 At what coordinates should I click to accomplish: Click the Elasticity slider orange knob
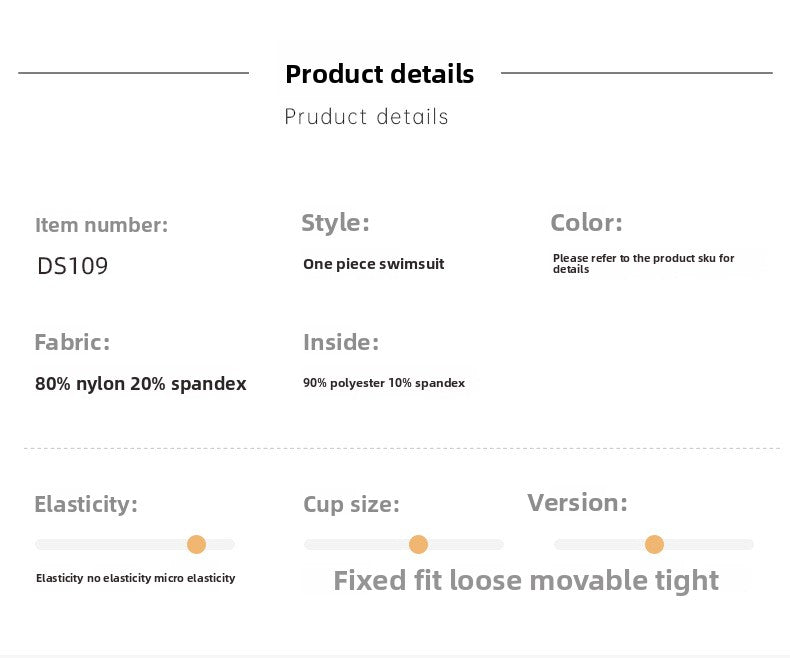coord(196,544)
